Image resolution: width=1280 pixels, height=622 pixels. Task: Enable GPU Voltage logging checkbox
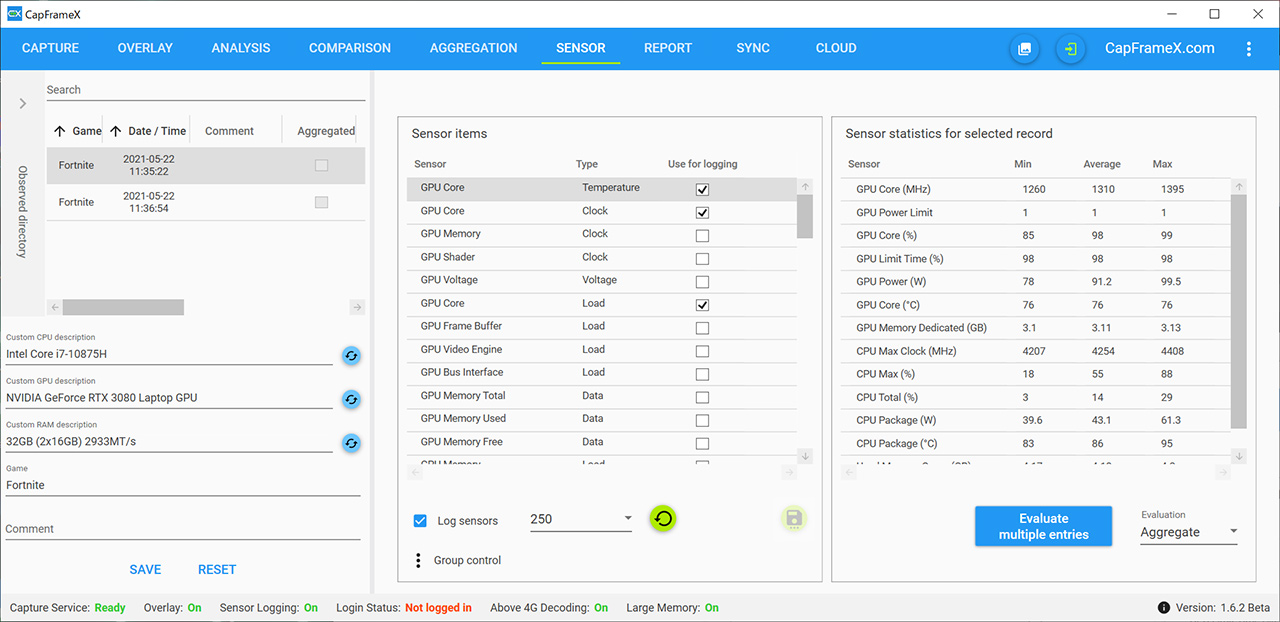tap(702, 282)
